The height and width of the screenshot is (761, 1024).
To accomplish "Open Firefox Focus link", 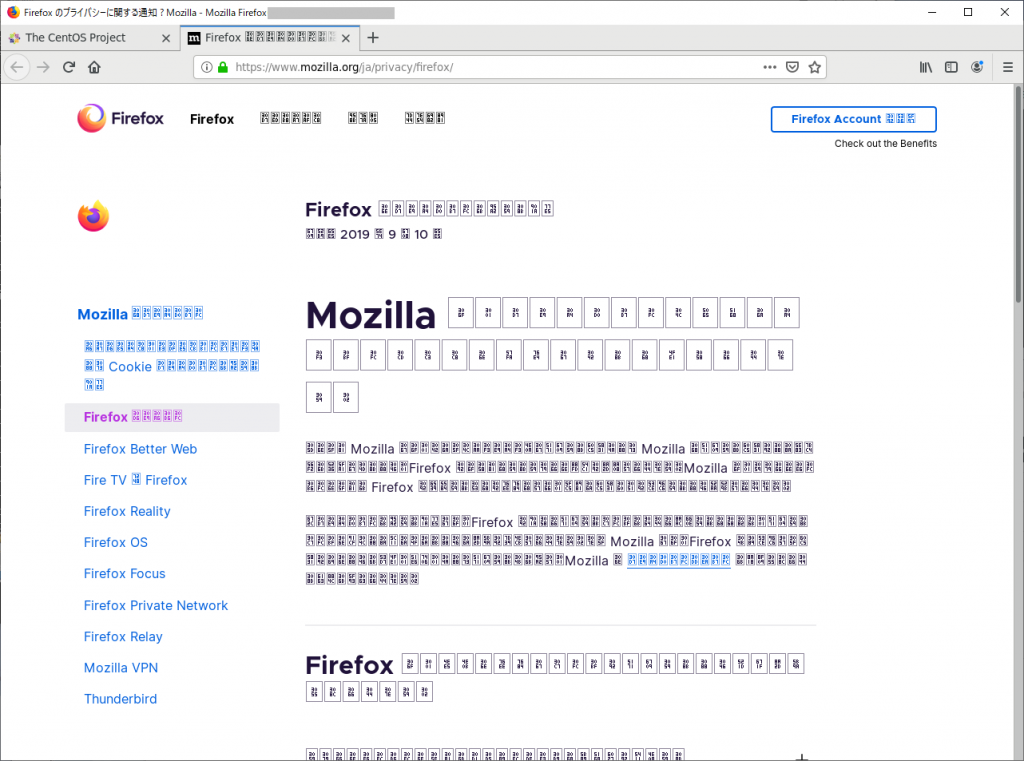I will tap(124, 574).
